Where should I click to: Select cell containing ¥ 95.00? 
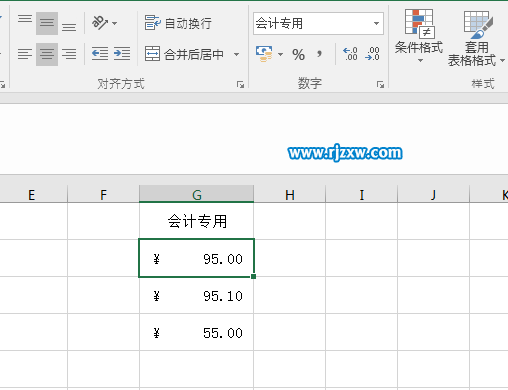197,258
